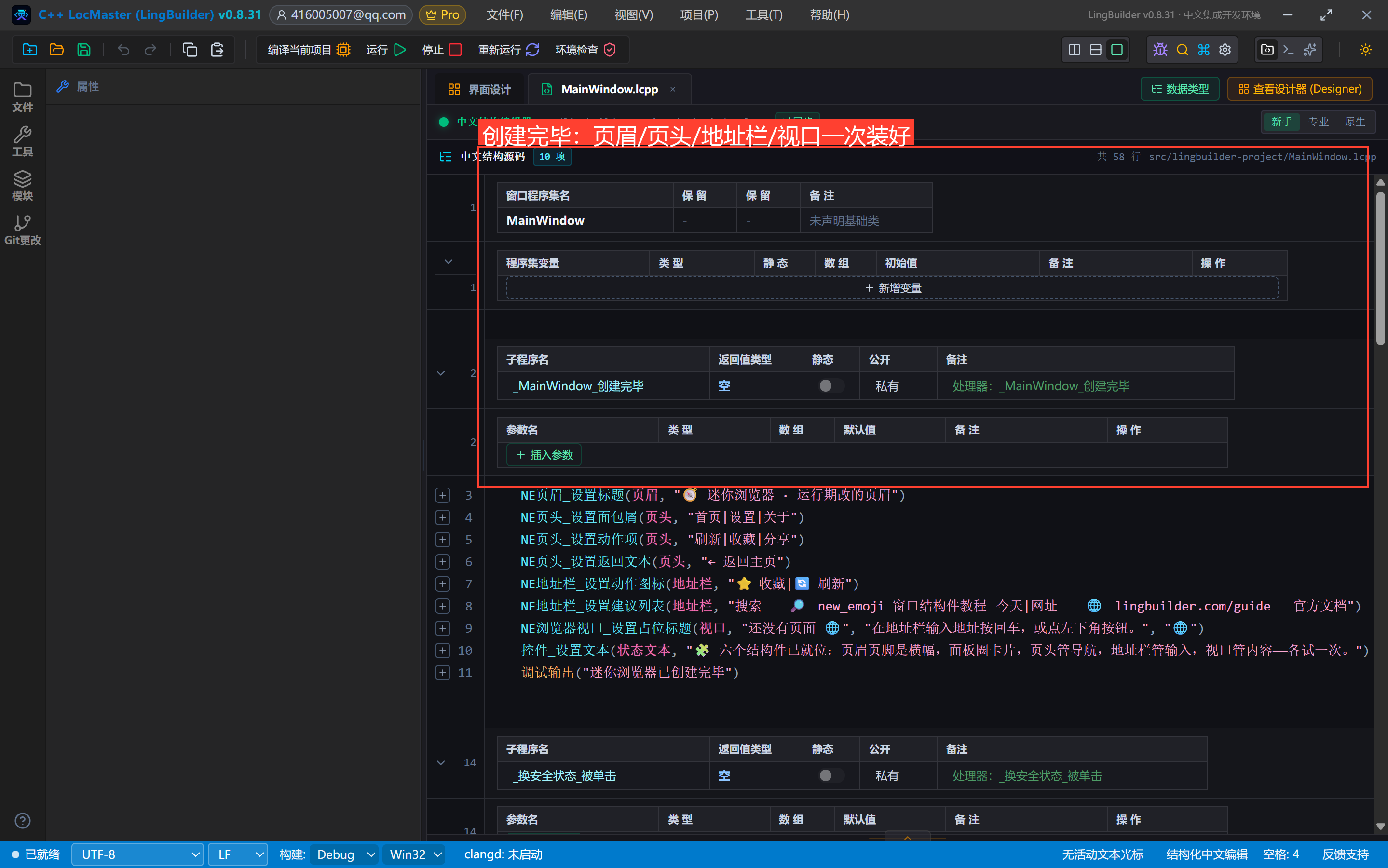Open the UTF-8 encoding dropdown

(x=137, y=854)
